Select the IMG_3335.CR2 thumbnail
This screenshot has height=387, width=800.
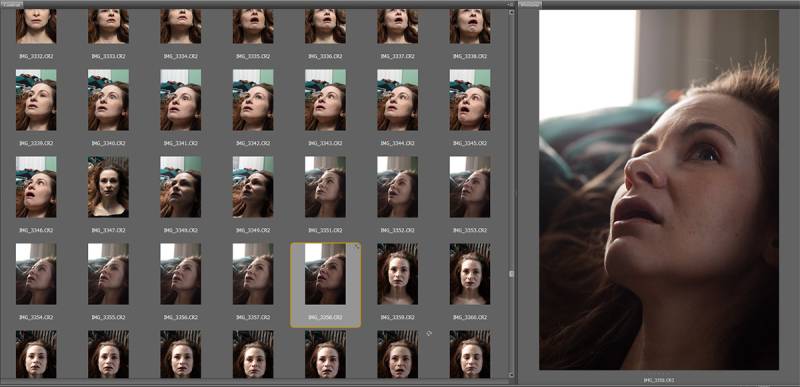253,26
